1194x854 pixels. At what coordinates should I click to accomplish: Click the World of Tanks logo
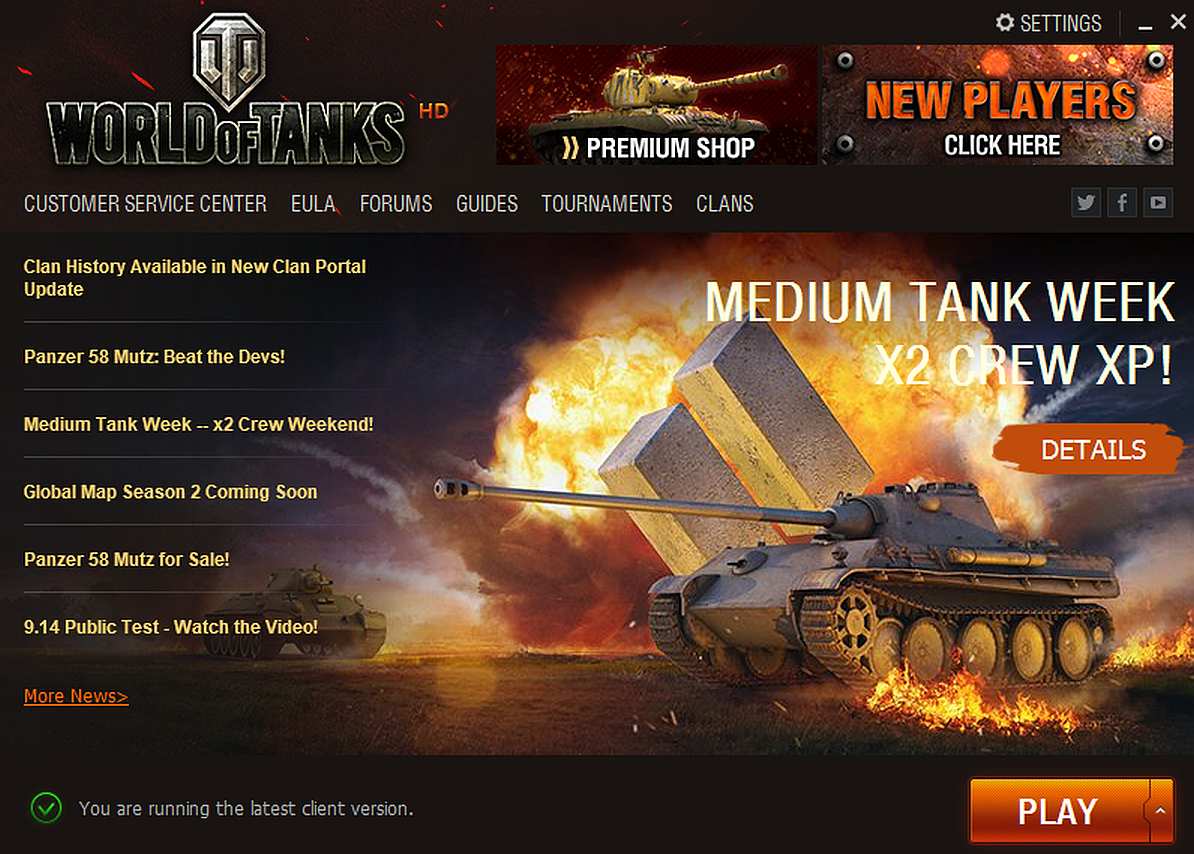(226, 91)
